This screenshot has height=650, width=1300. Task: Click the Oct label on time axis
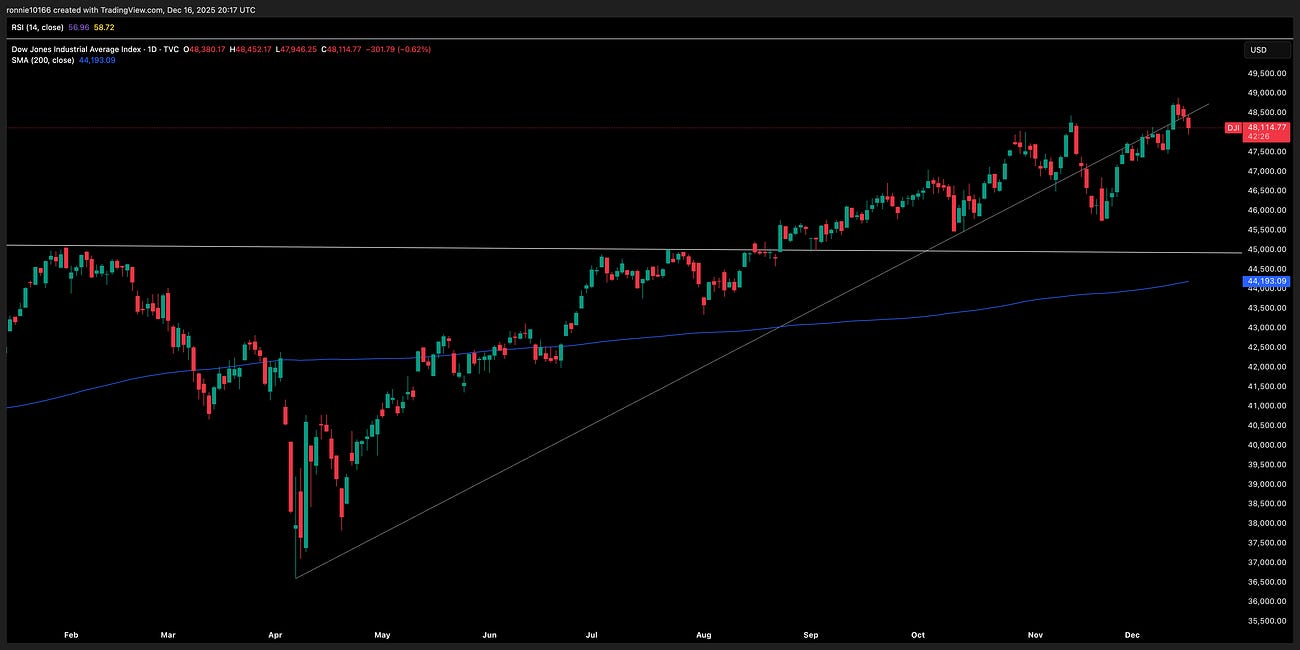point(918,634)
